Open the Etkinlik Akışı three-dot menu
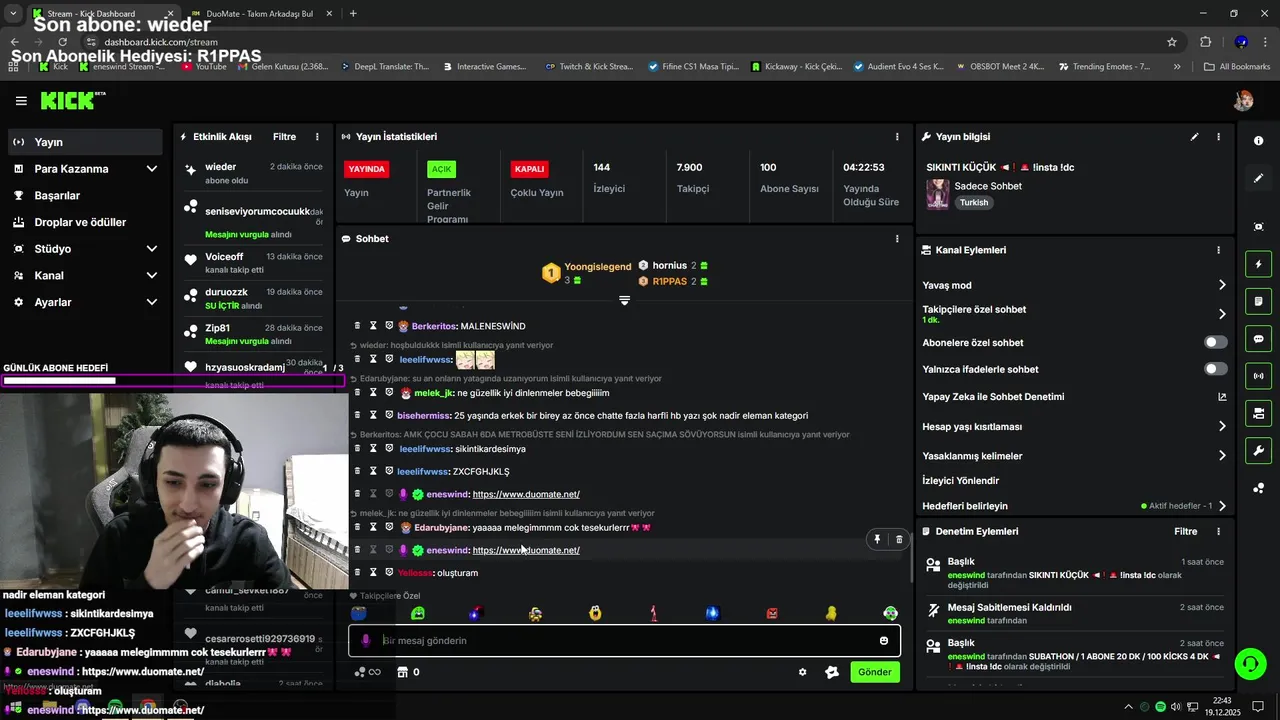1280x720 pixels. 317,137
